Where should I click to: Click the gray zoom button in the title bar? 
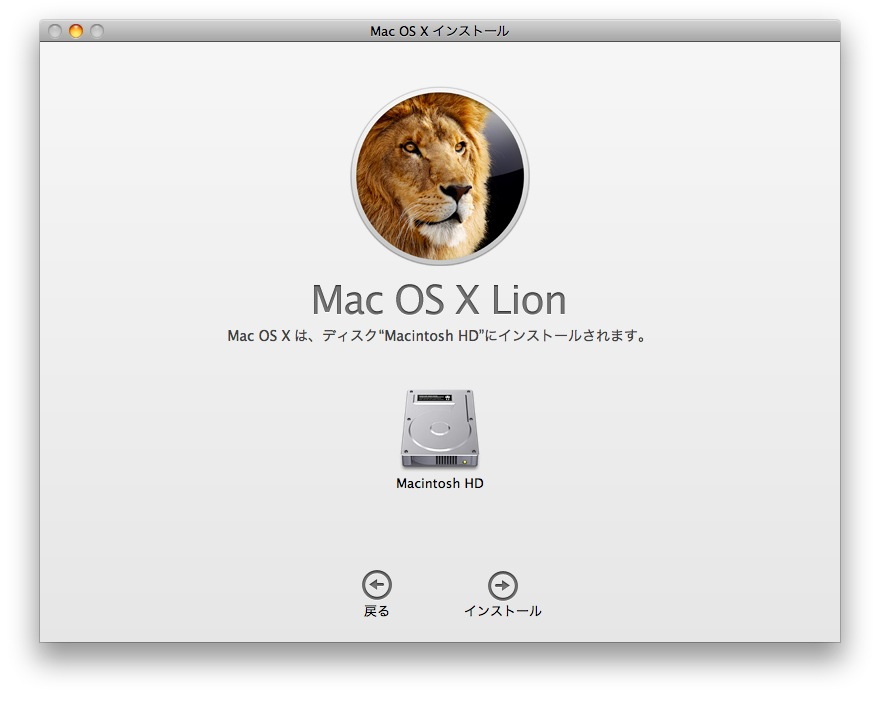click(x=97, y=31)
